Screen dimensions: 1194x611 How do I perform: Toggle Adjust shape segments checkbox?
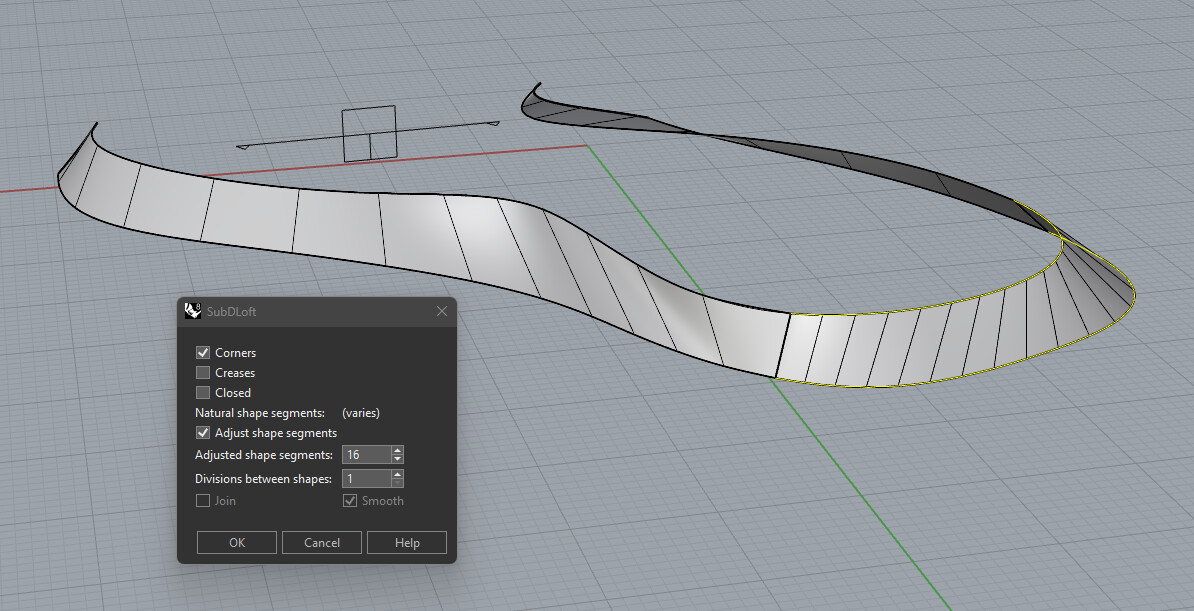(x=203, y=433)
